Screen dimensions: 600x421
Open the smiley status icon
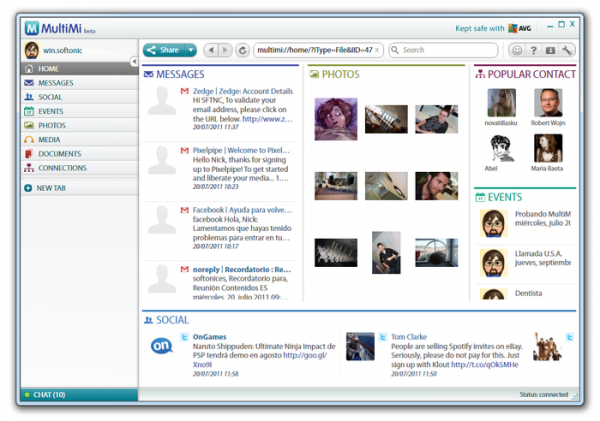[x=517, y=50]
